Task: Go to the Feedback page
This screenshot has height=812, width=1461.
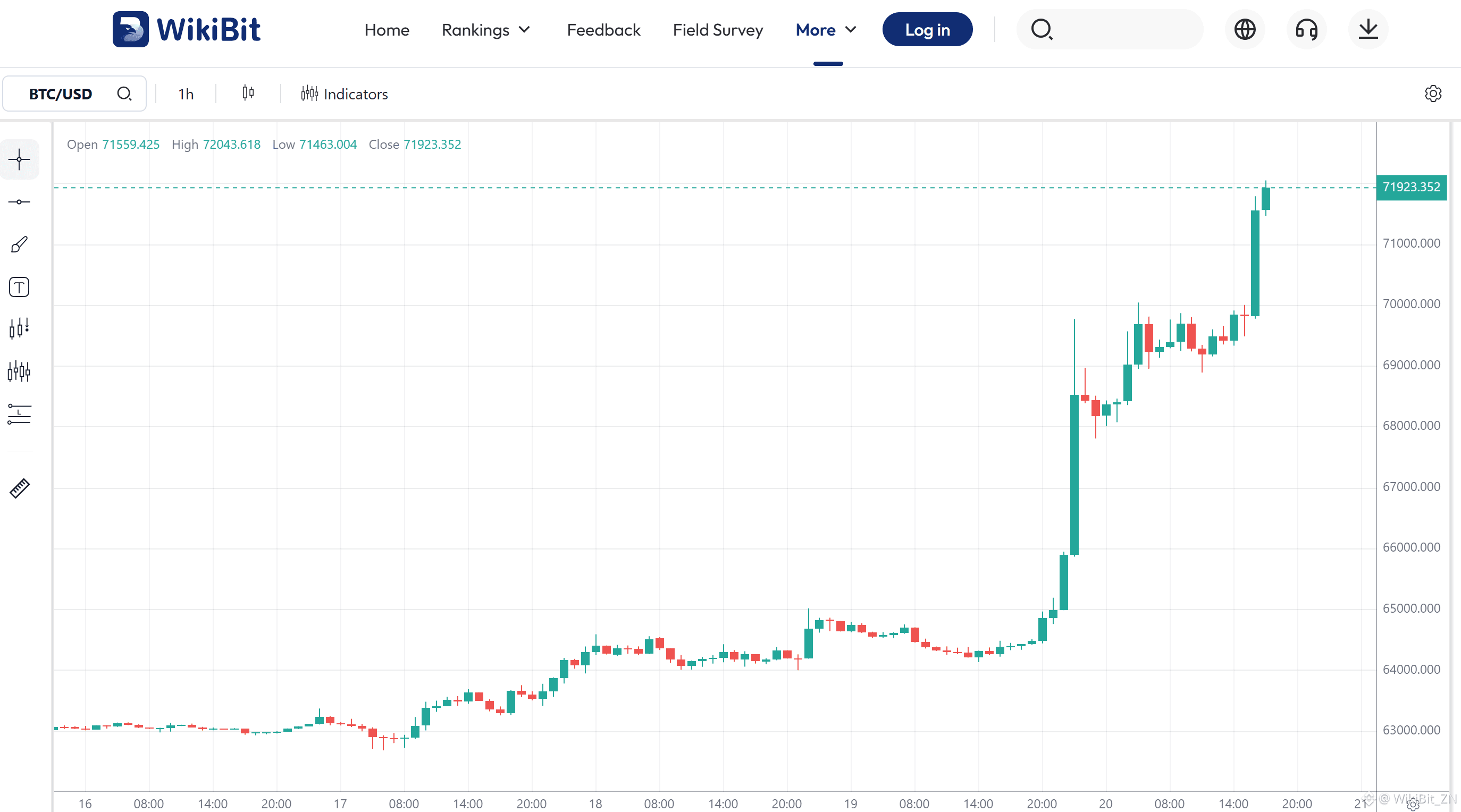Action: 603,30
